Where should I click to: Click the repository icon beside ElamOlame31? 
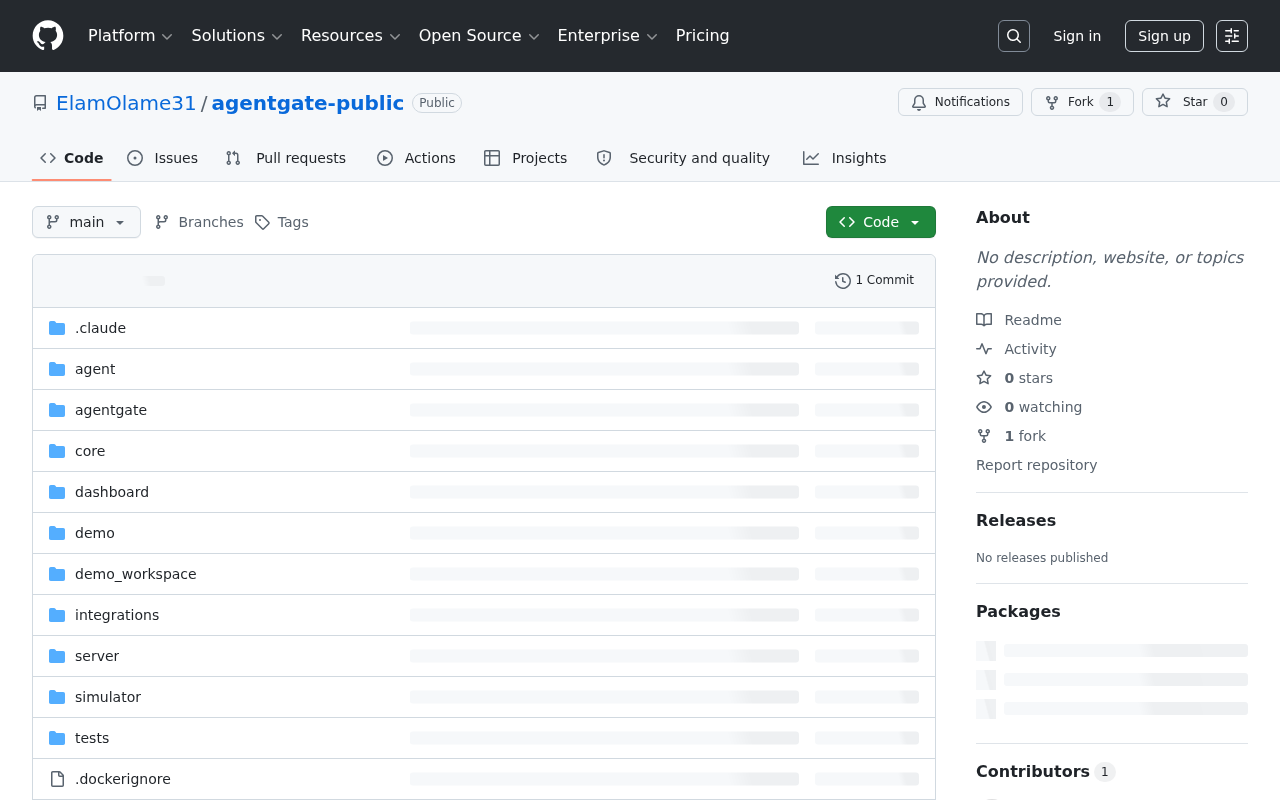click(40, 103)
